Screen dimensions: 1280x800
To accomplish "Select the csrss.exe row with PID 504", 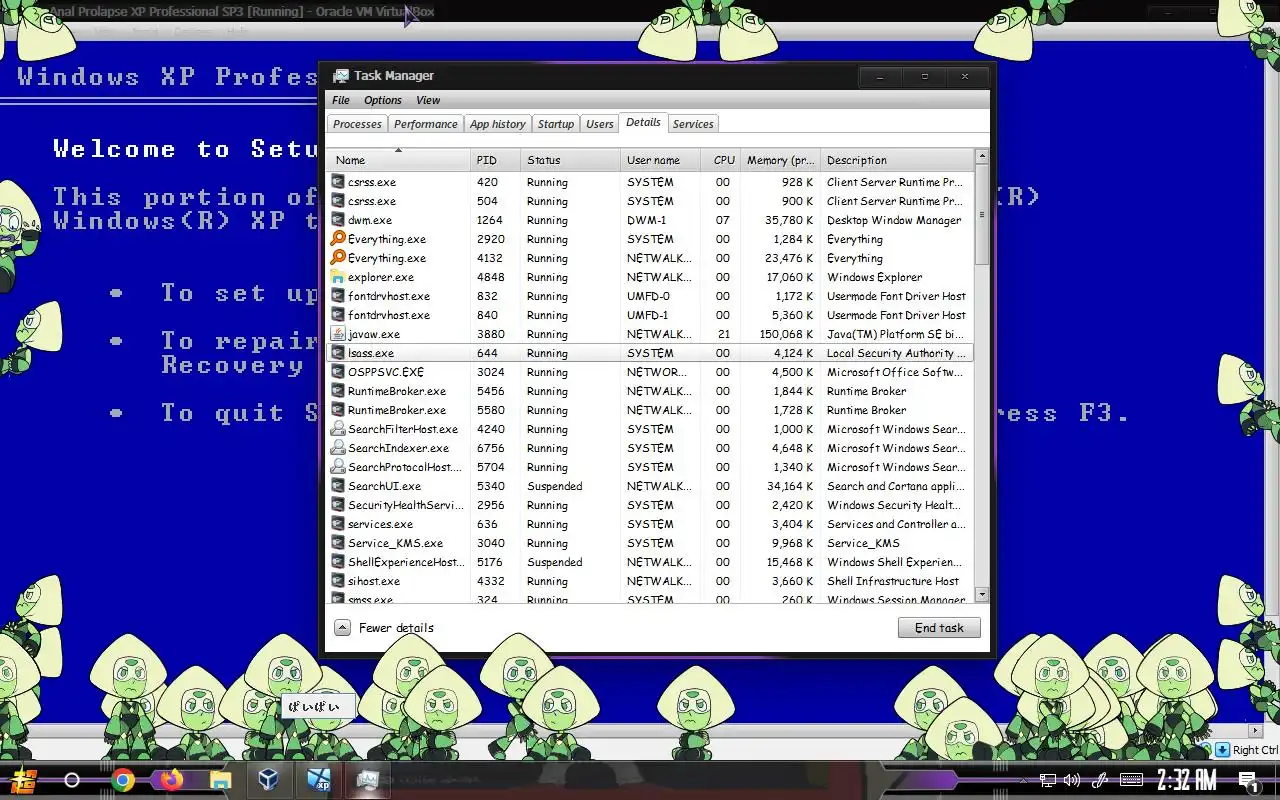I will point(650,201).
